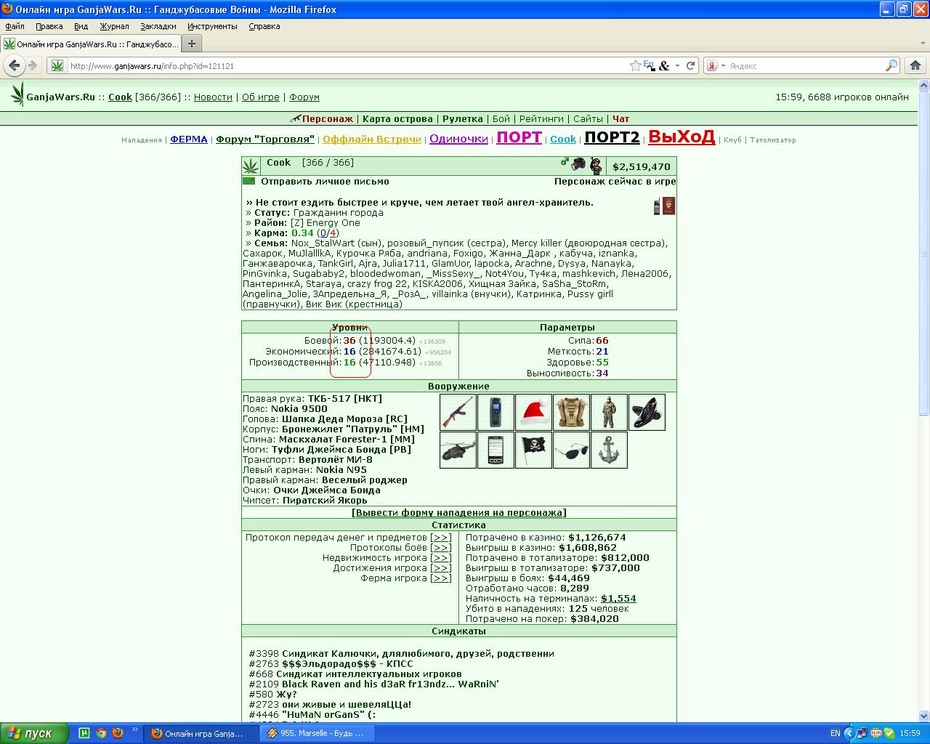Open the Правка menu
The image size is (930, 744).
tap(49, 26)
